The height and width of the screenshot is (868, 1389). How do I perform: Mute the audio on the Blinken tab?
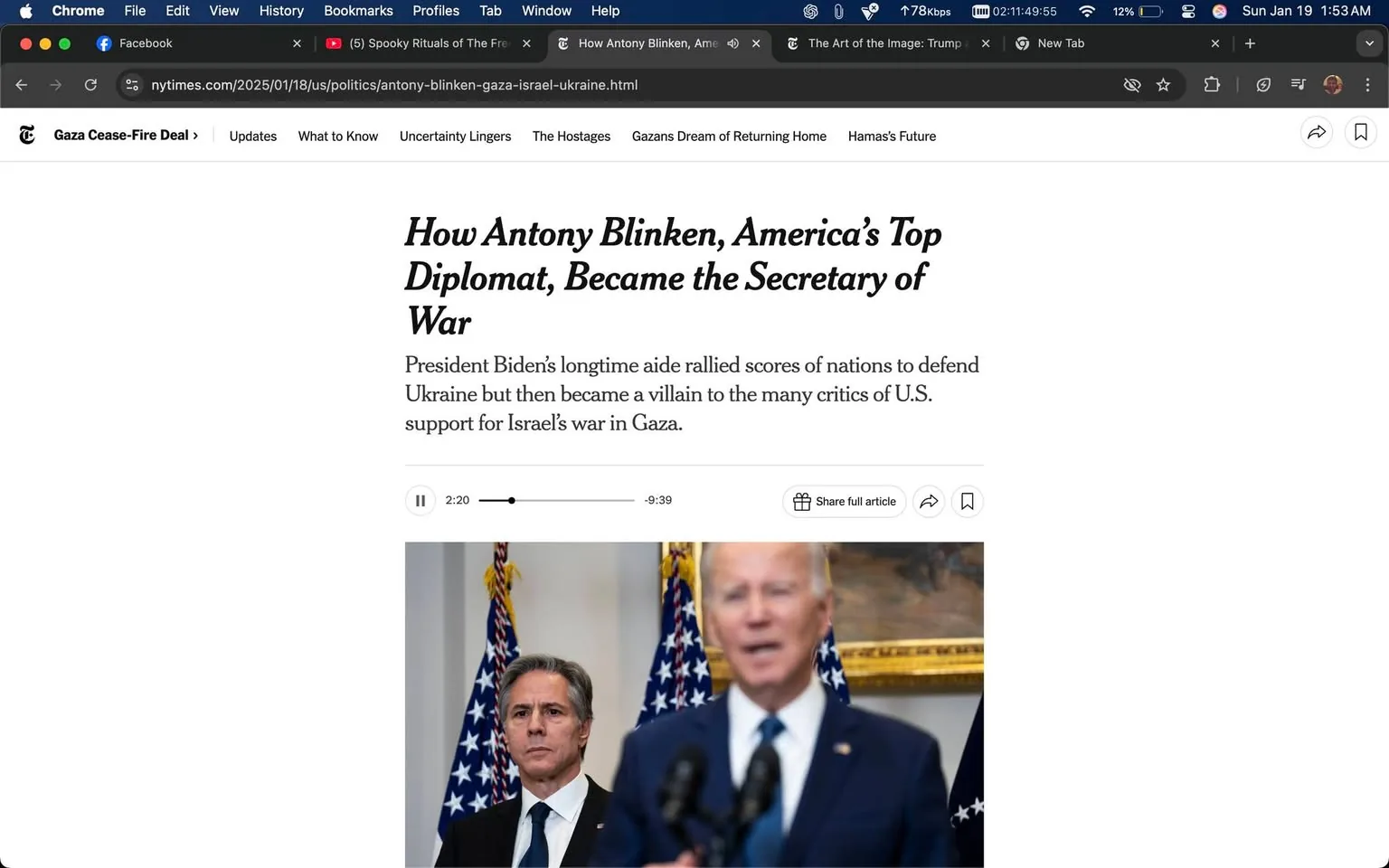(x=733, y=43)
